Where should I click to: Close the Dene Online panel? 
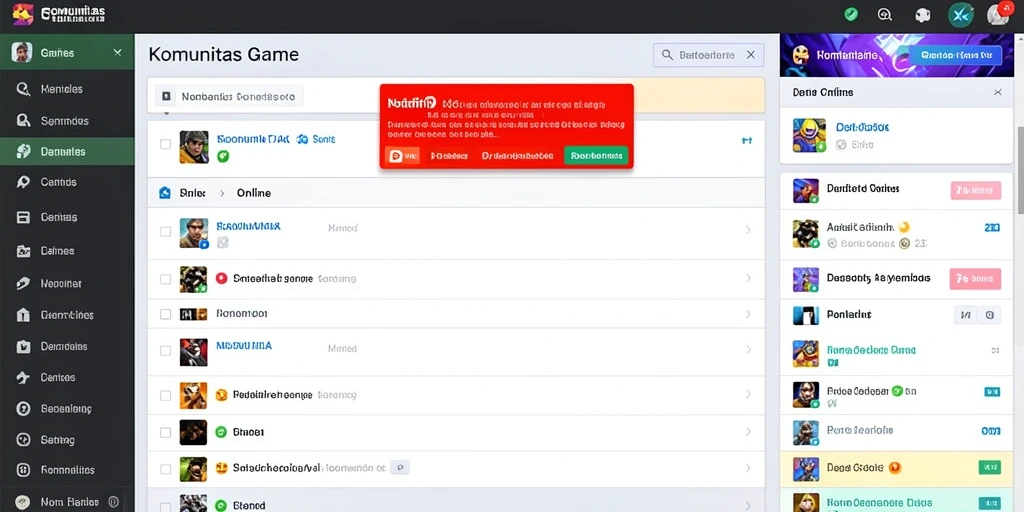pos(998,92)
